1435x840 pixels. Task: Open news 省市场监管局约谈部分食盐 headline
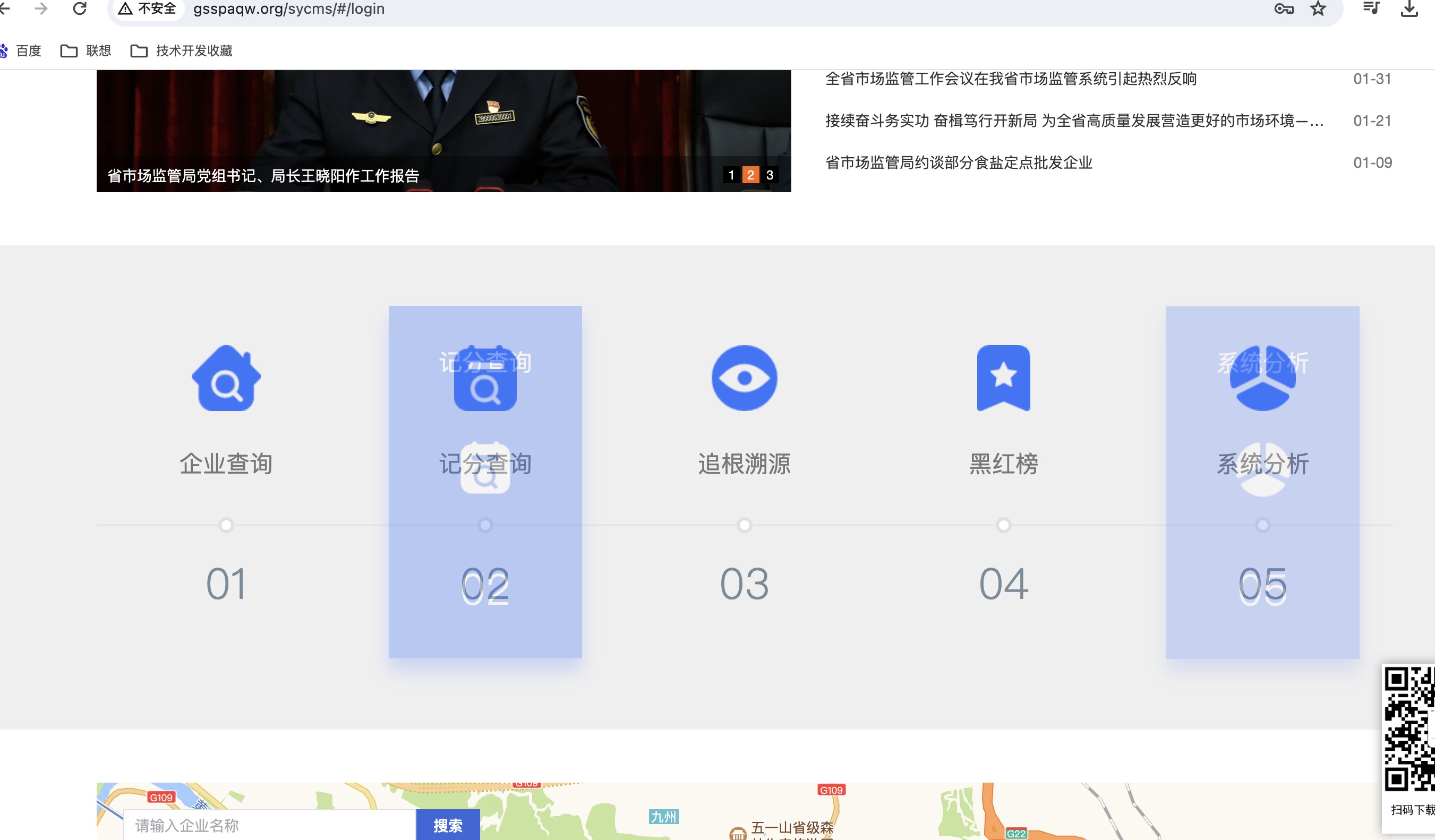[x=959, y=163]
